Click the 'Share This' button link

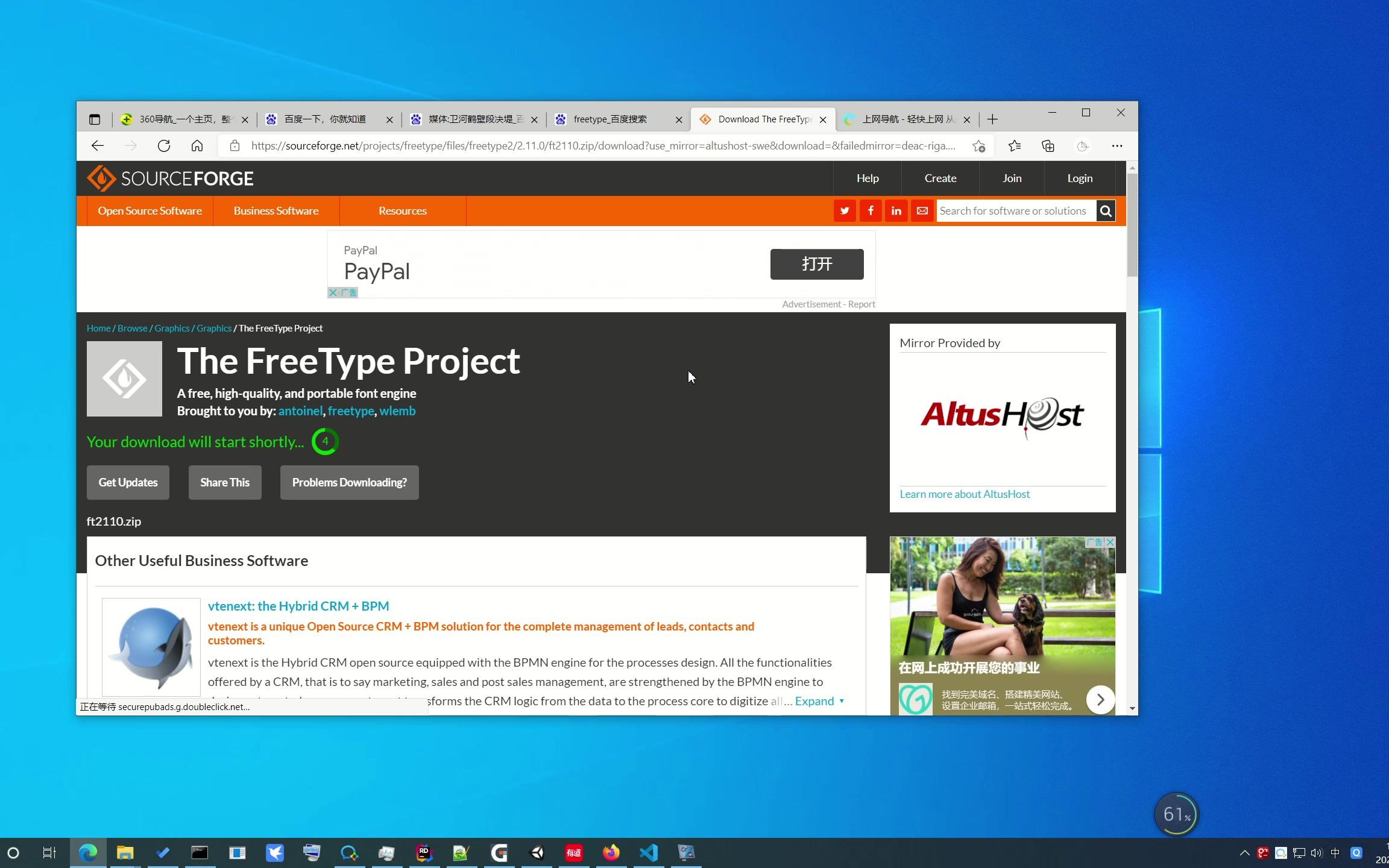[224, 481]
